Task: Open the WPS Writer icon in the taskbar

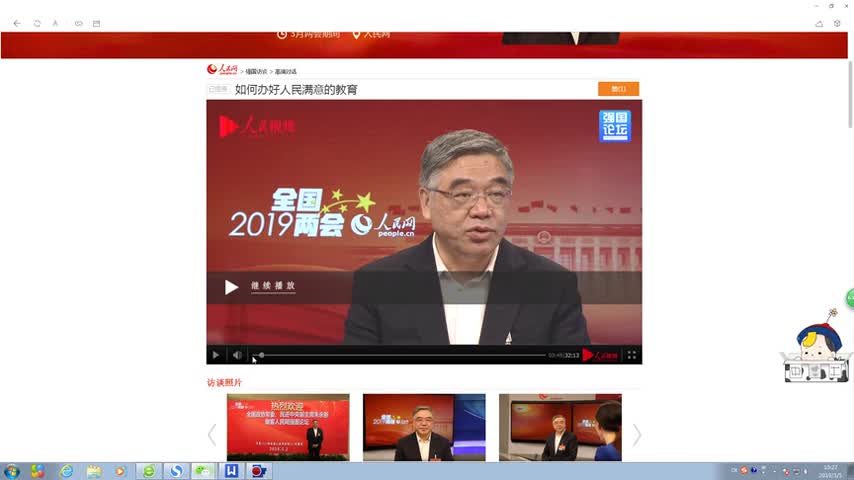Action: click(231, 471)
